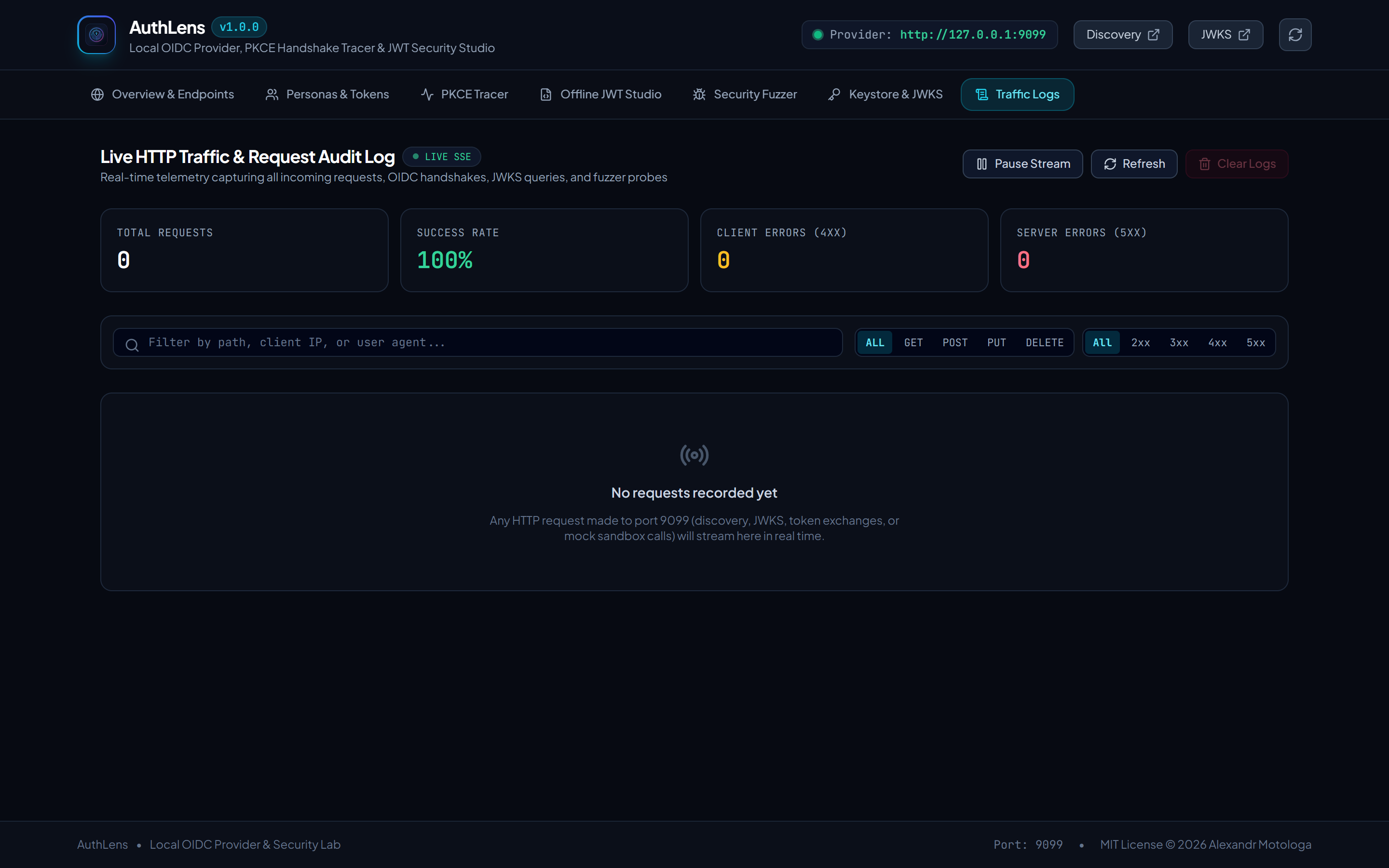Switch to Overview & Endpoints tab
1389x868 pixels.
[x=163, y=94]
